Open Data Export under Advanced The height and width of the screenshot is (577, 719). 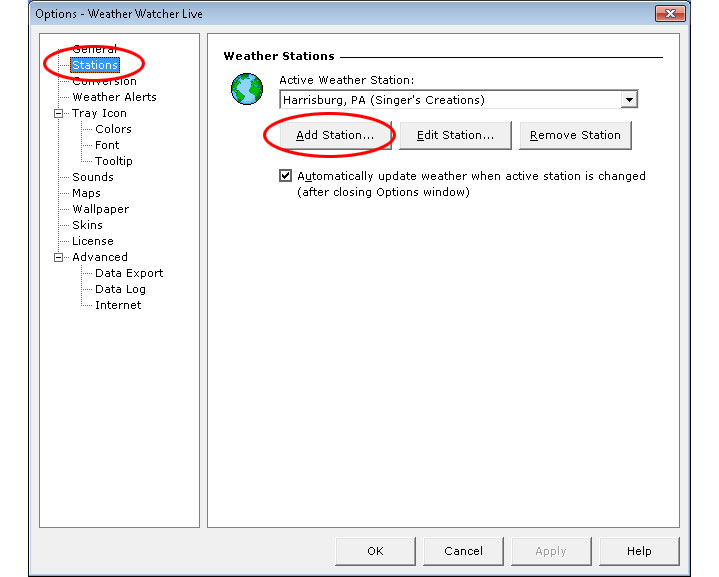pyautogui.click(x=129, y=273)
